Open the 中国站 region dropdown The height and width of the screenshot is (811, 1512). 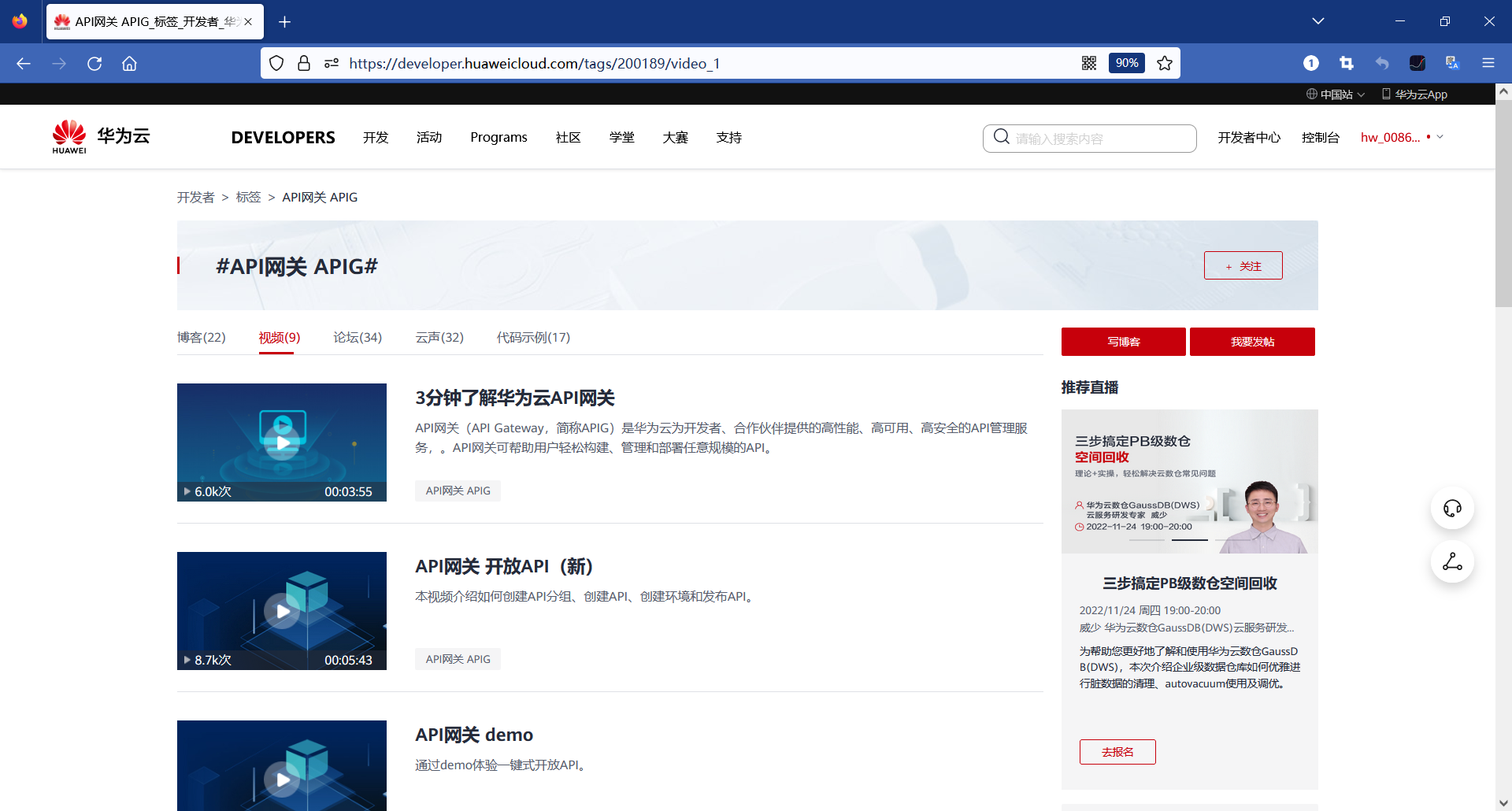tap(1335, 94)
